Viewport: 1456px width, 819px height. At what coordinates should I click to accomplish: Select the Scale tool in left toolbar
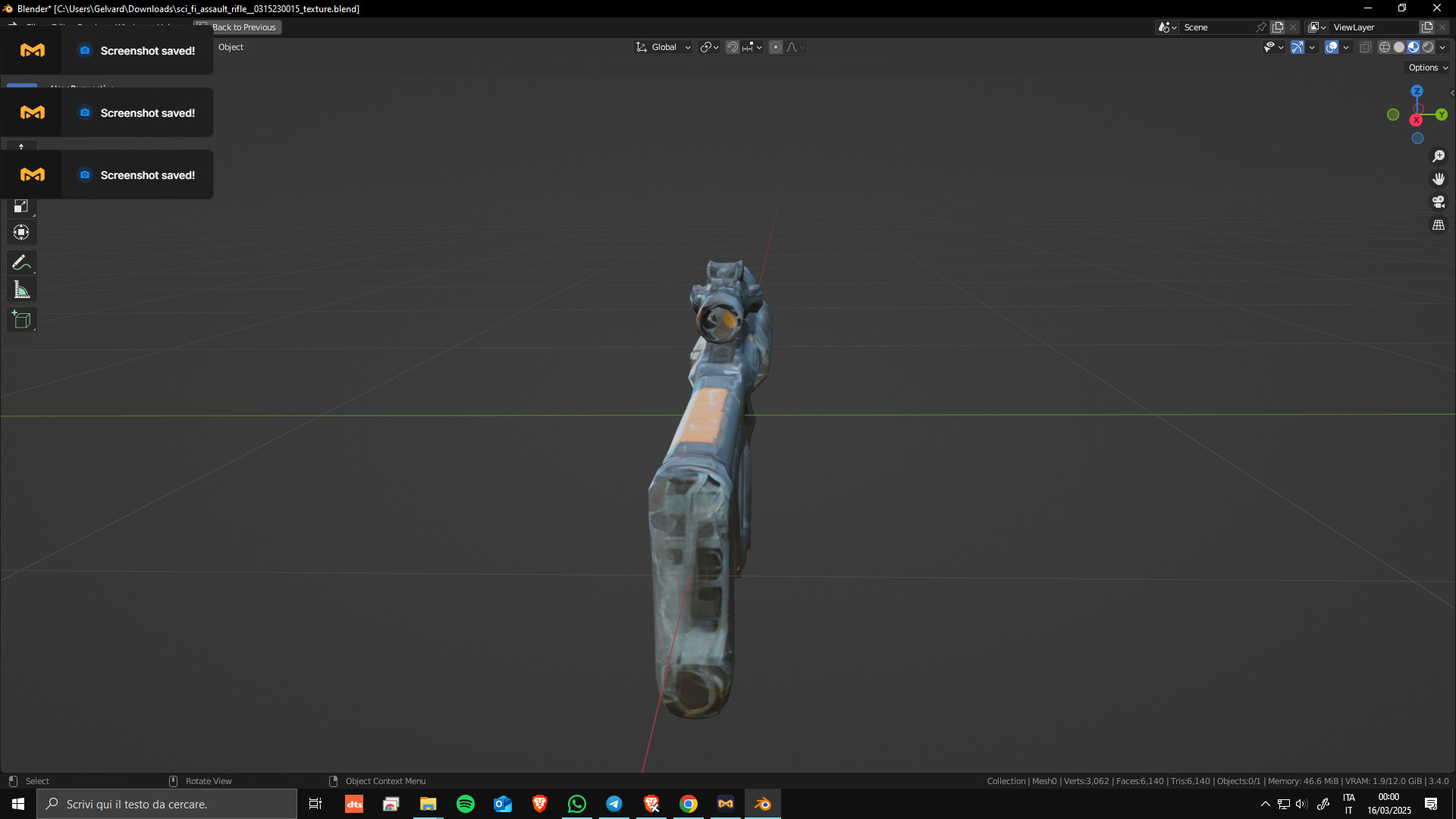[x=21, y=206]
